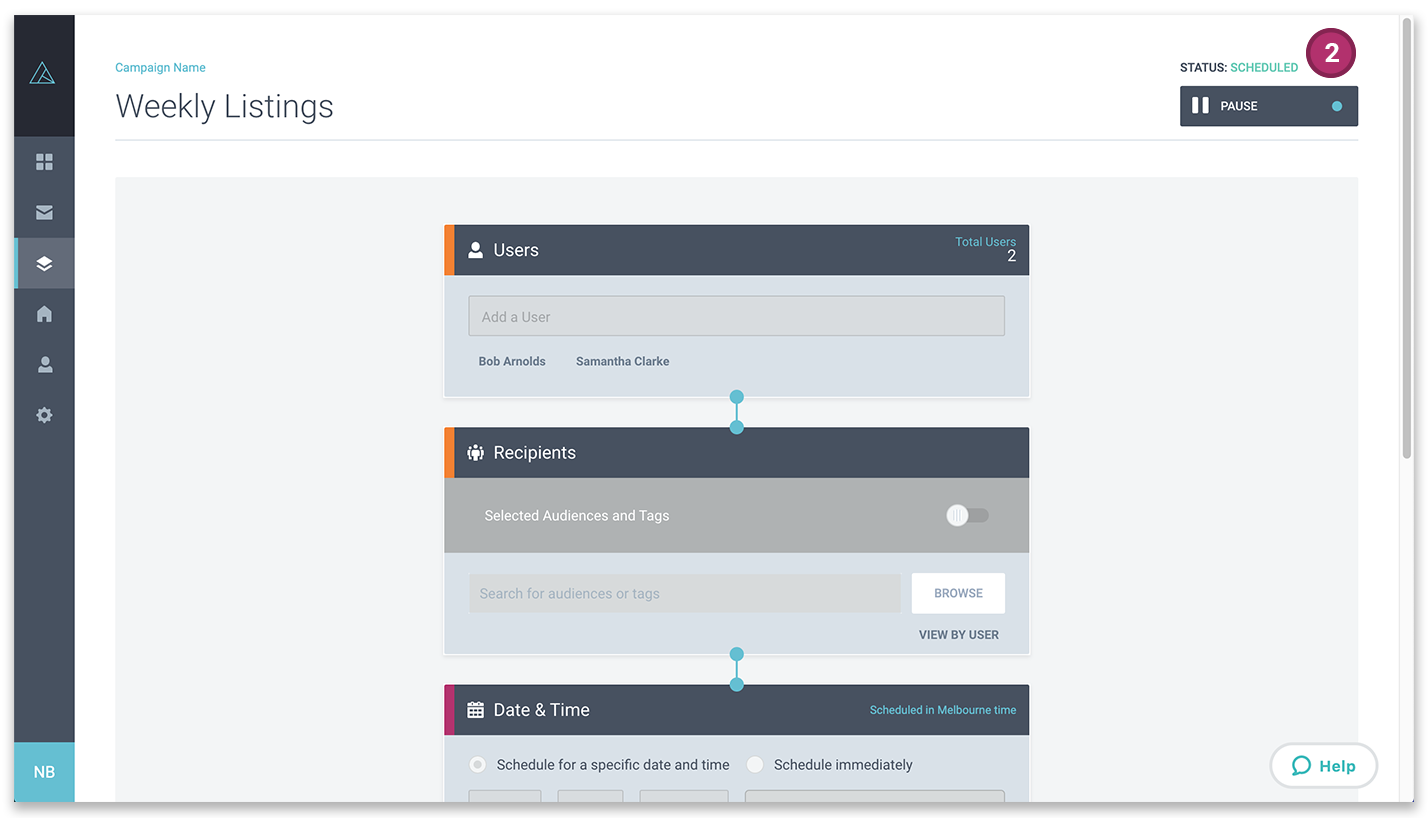The image size is (1428, 818).
Task: Click the triangular app logo in the sidebar
Action: 44,72
